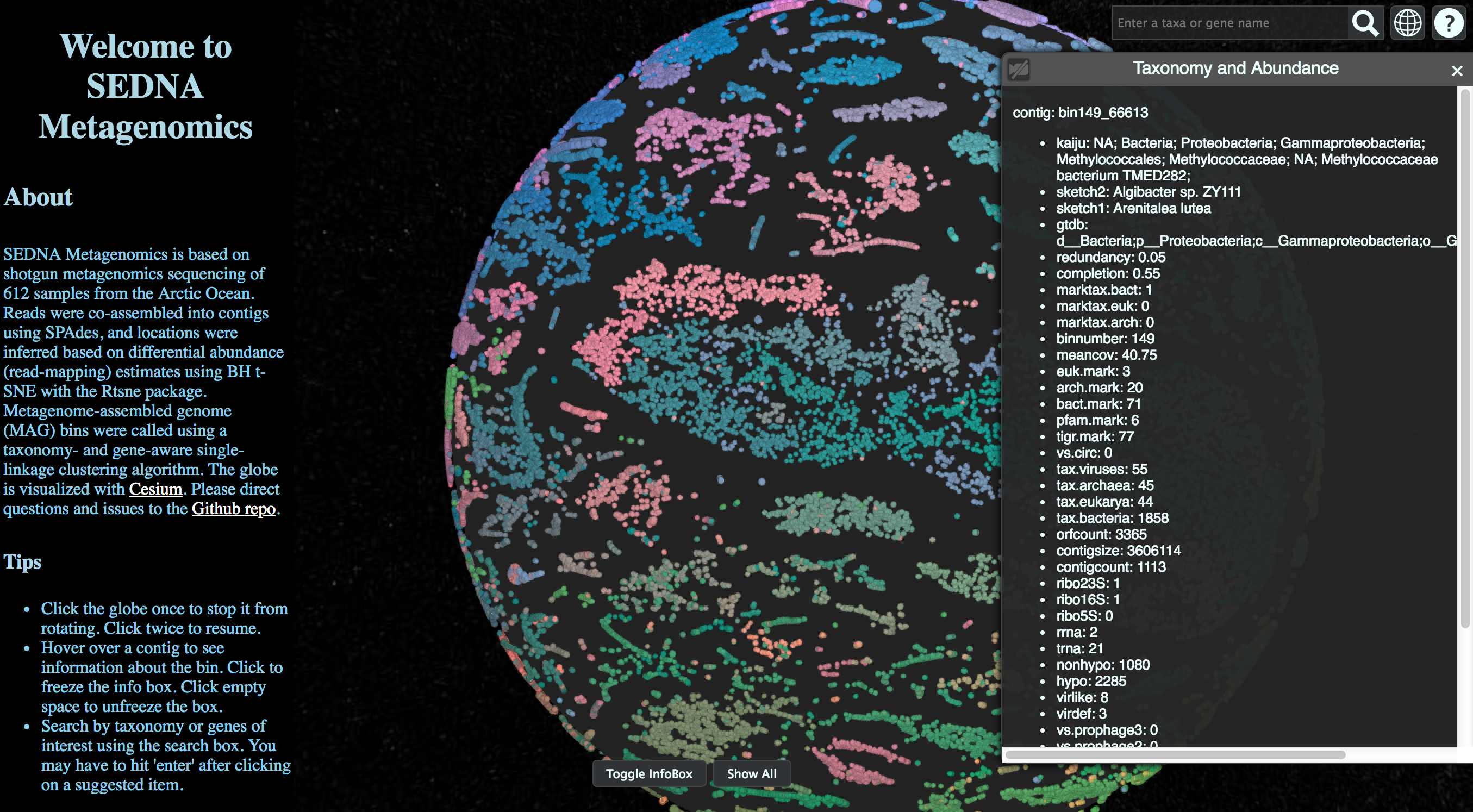Screen dimensions: 1473x812
Task: Close the Taxonomy and Abundance panel
Action: click(x=1456, y=71)
